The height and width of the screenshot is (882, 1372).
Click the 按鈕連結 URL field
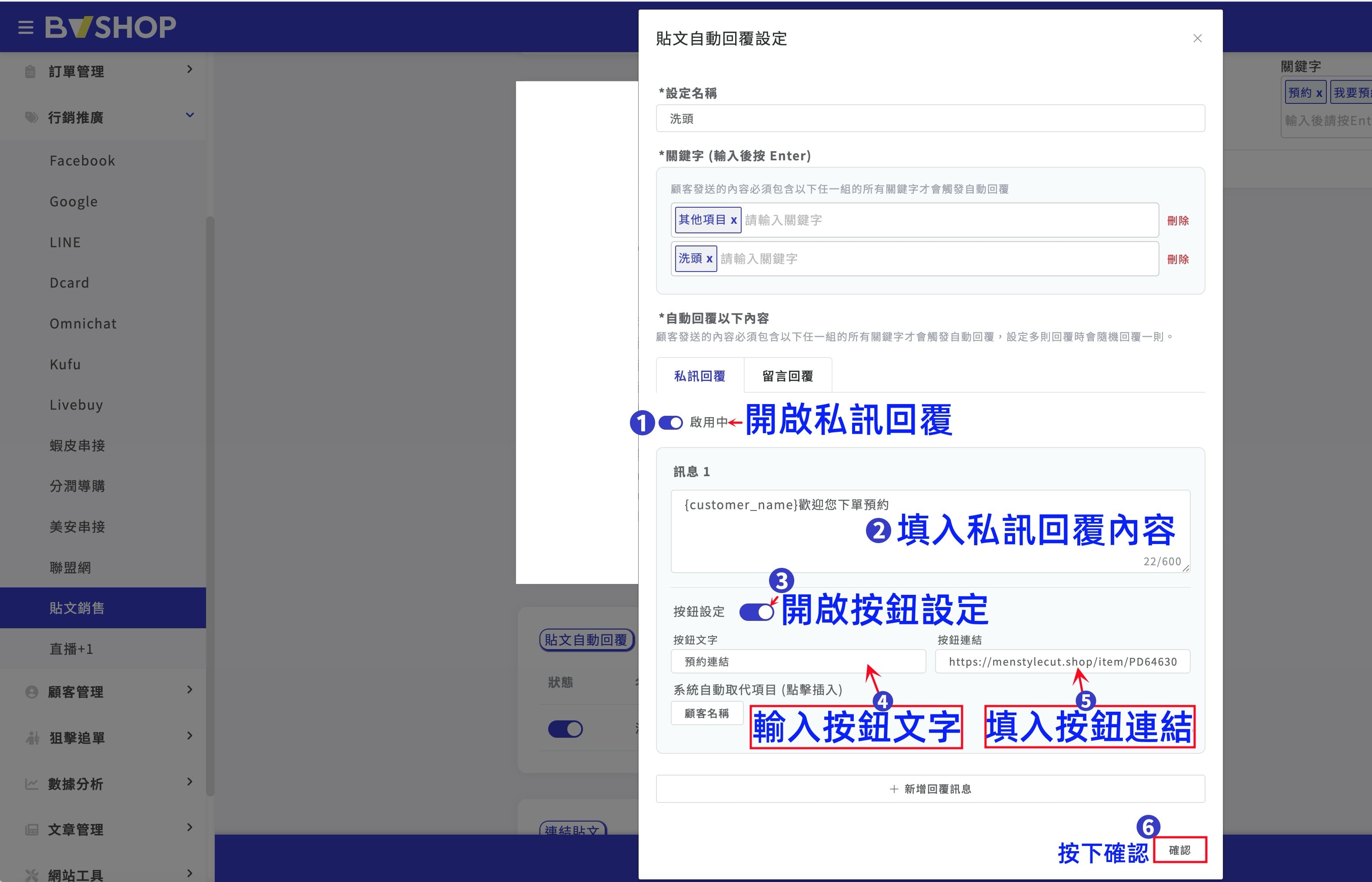[1062, 661]
